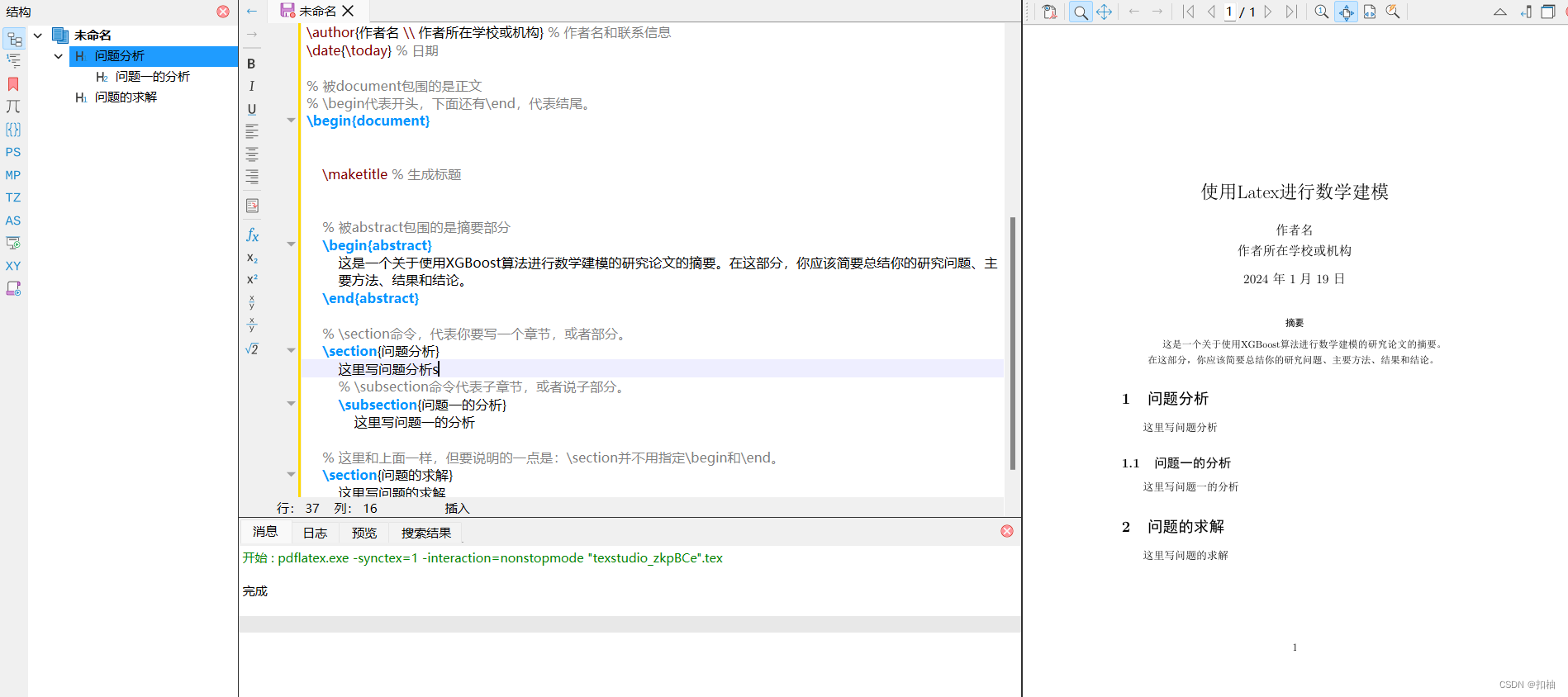Image resolution: width=1568 pixels, height=697 pixels.
Task: Open PDF search with lightning magnifier icon
Action: coord(1393,12)
